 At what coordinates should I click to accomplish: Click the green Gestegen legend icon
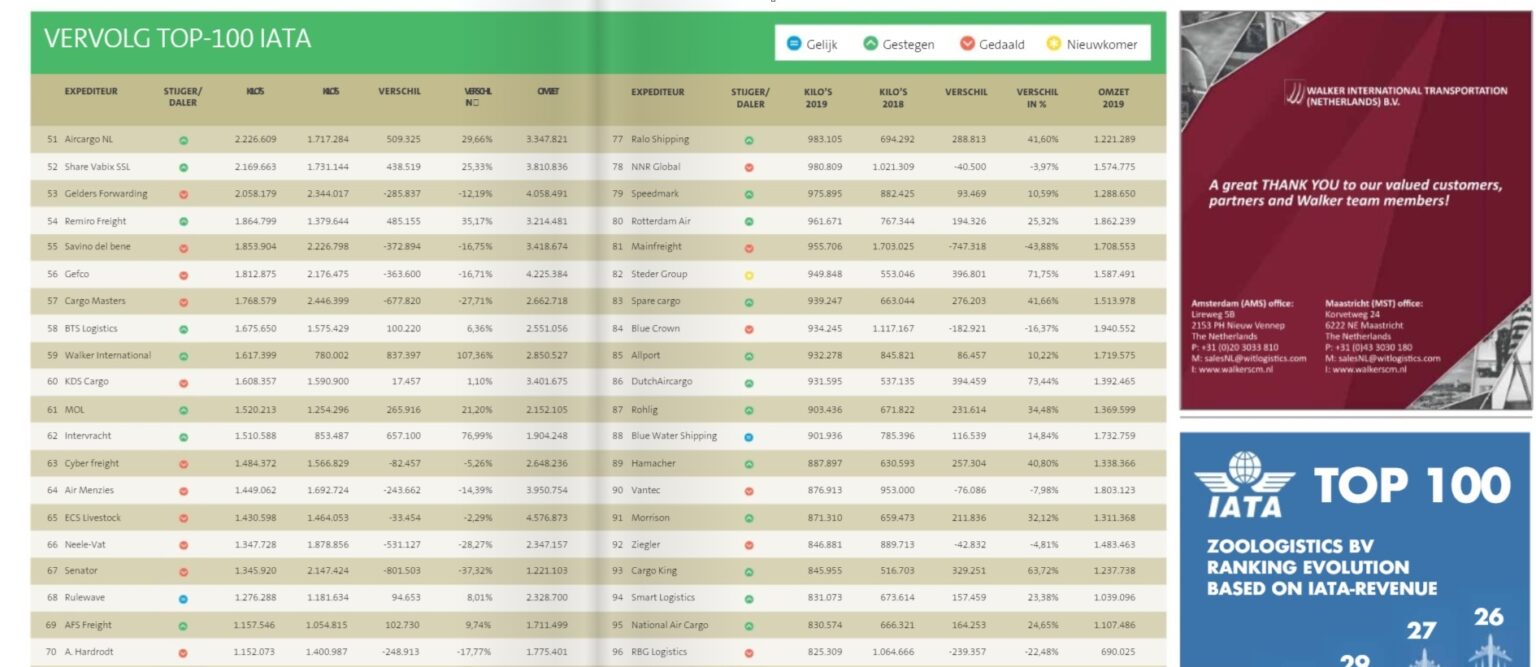click(x=870, y=44)
